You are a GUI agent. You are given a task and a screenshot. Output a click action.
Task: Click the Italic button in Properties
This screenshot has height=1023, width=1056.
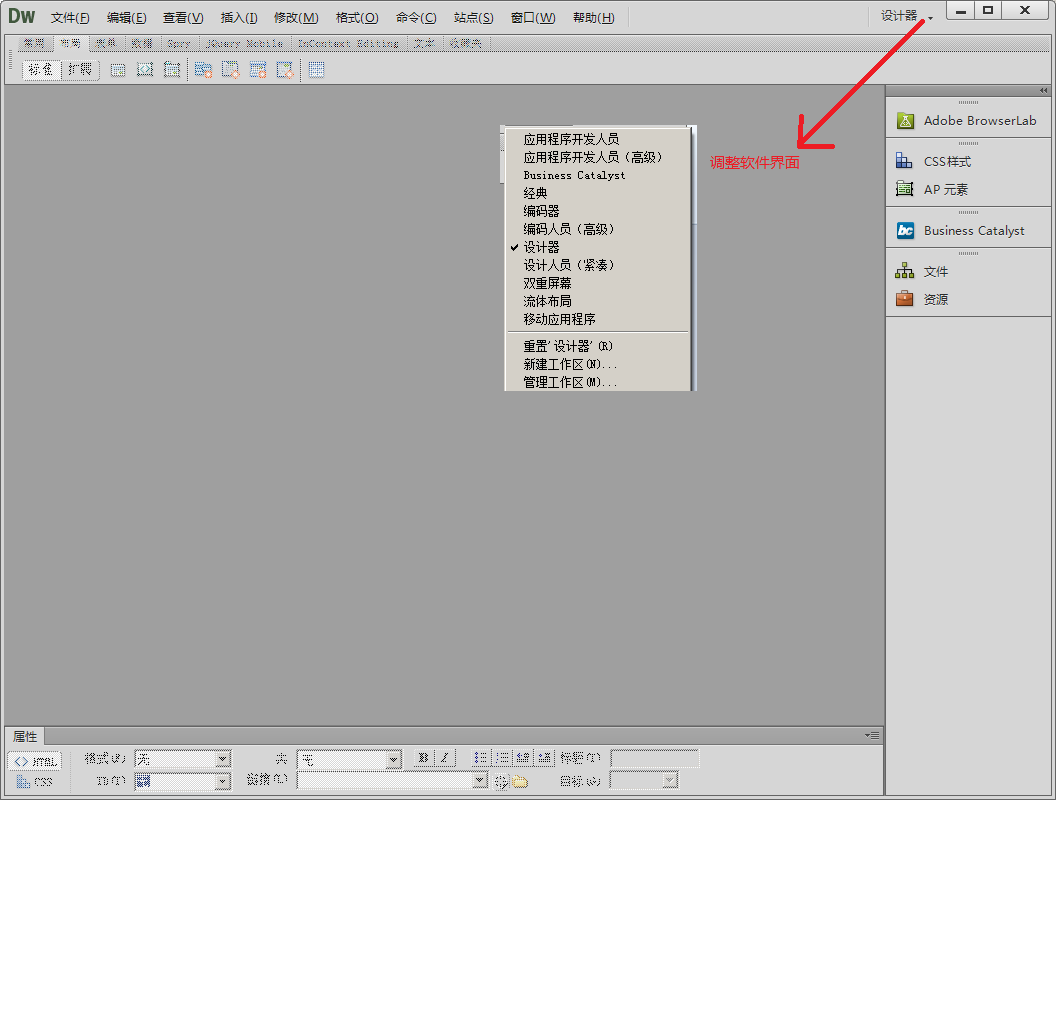coord(446,759)
